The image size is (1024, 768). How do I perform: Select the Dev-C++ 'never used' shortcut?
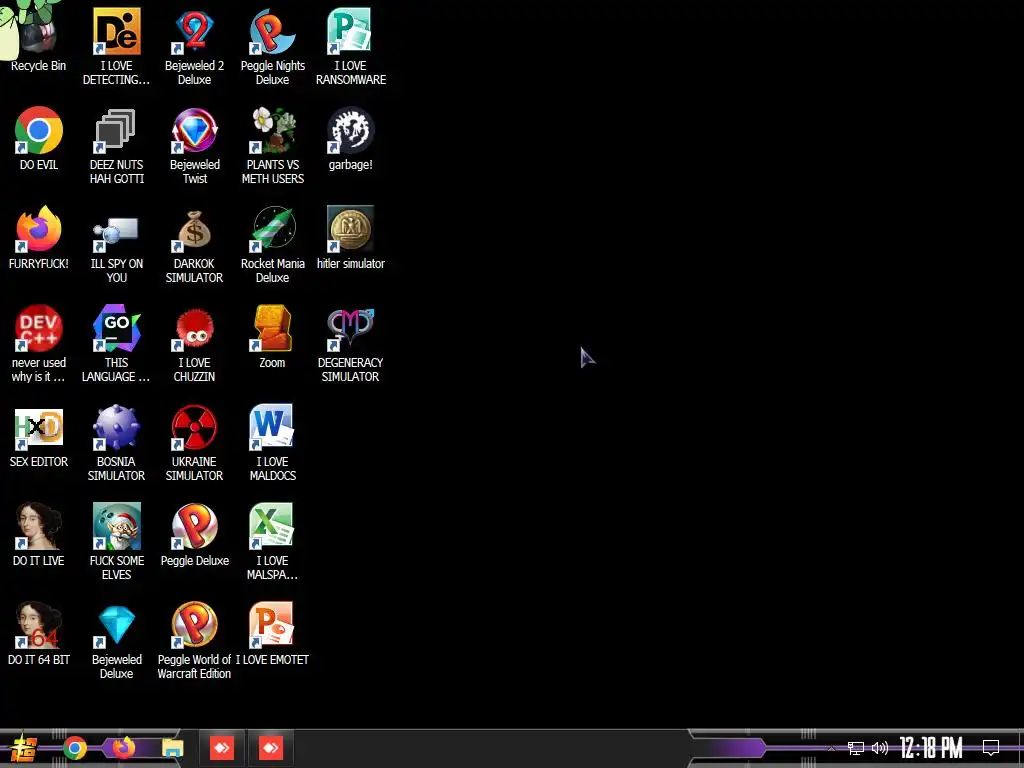pos(39,328)
